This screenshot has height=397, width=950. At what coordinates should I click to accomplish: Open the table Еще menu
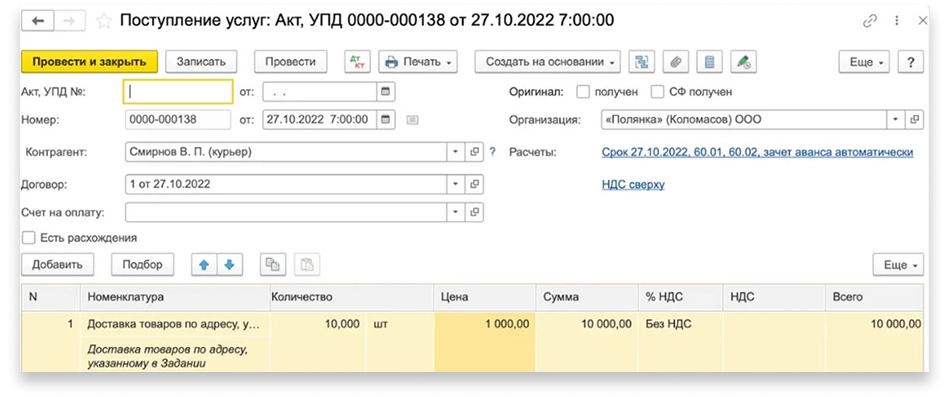(x=899, y=265)
